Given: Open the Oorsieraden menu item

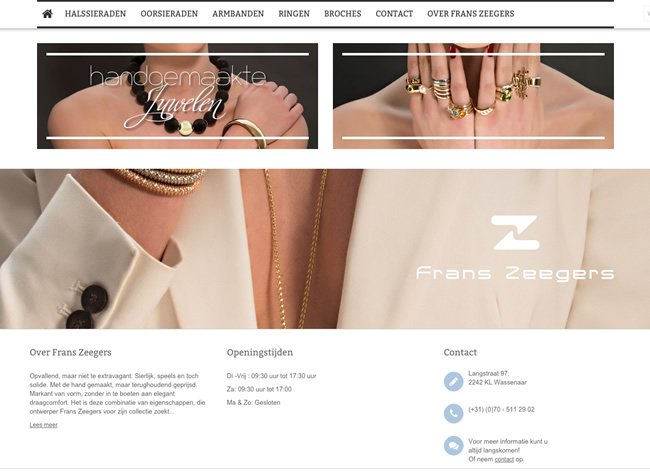Looking at the screenshot, I should (x=169, y=14).
